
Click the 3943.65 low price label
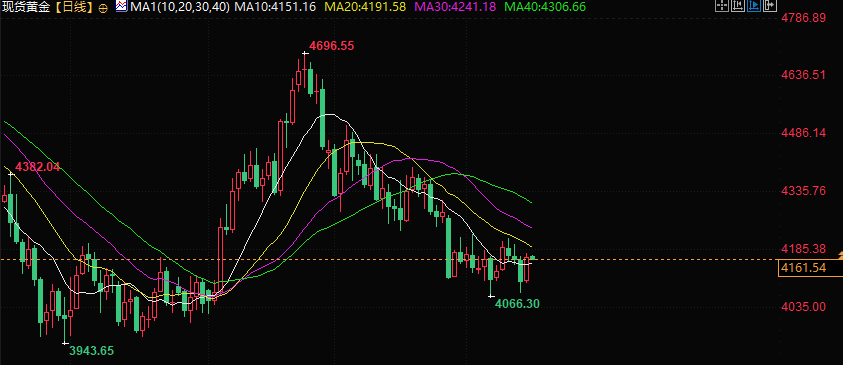[92, 351]
